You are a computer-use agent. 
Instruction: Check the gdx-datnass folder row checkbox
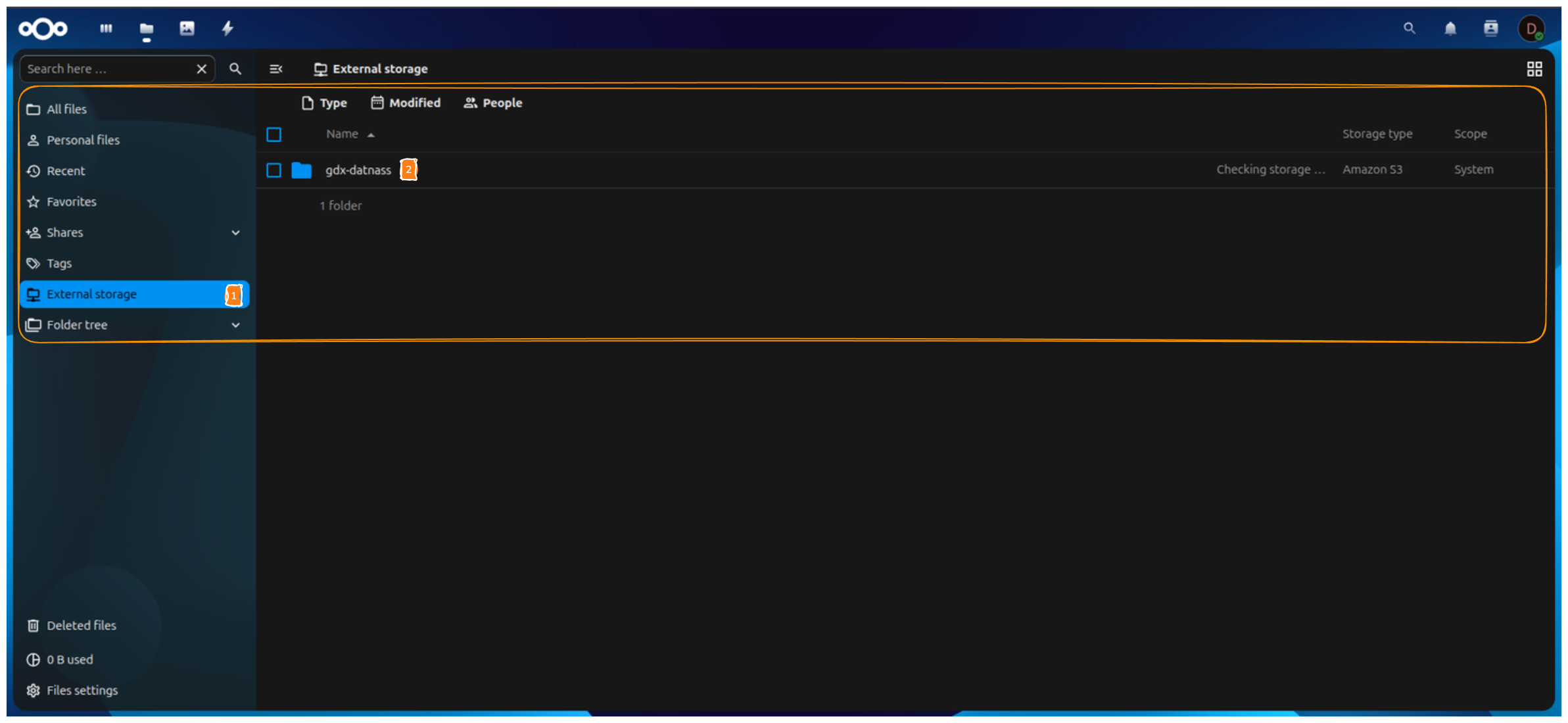click(273, 170)
